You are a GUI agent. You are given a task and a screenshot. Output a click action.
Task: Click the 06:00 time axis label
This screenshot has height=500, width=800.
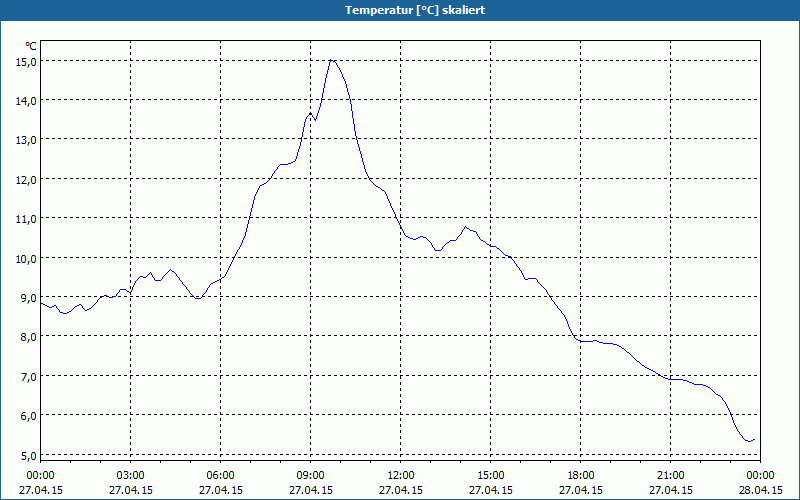(220, 475)
